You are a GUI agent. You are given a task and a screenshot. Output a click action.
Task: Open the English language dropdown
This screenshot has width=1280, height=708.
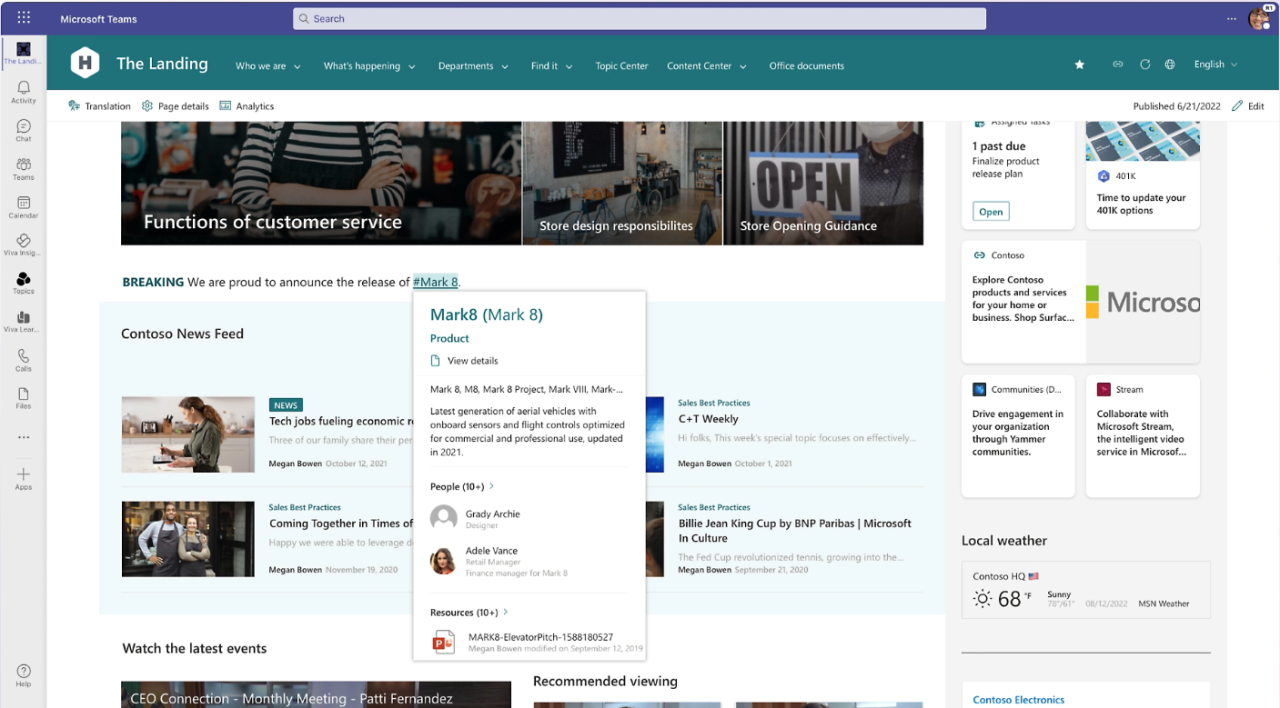[x=1214, y=64]
